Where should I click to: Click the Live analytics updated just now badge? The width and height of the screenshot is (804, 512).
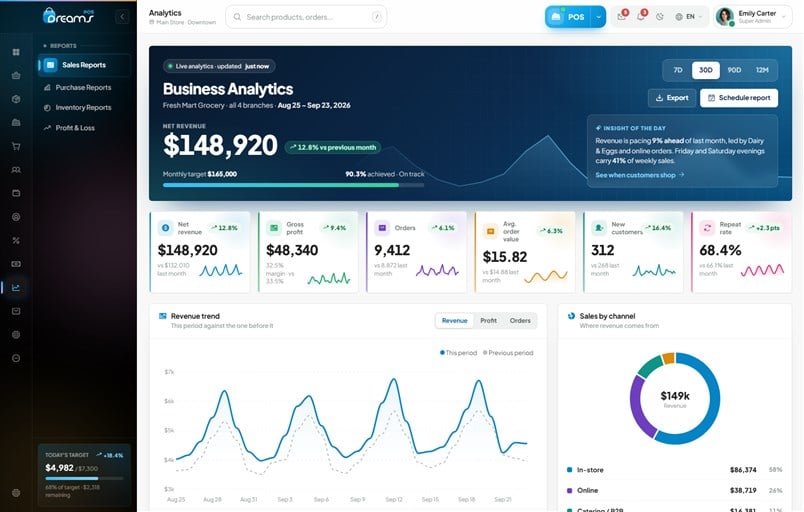point(219,66)
